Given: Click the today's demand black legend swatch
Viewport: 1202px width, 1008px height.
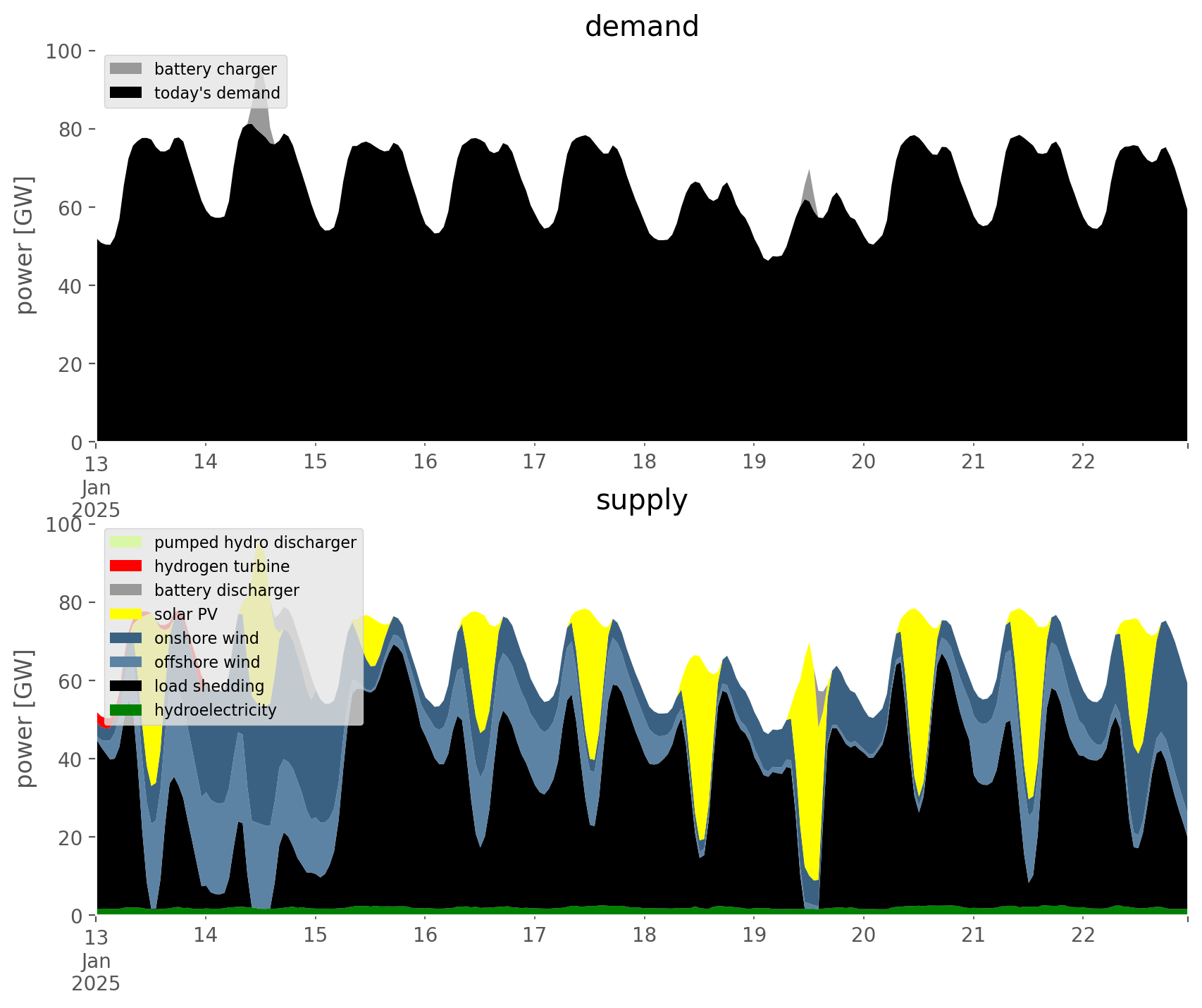Looking at the screenshot, I should (126, 93).
